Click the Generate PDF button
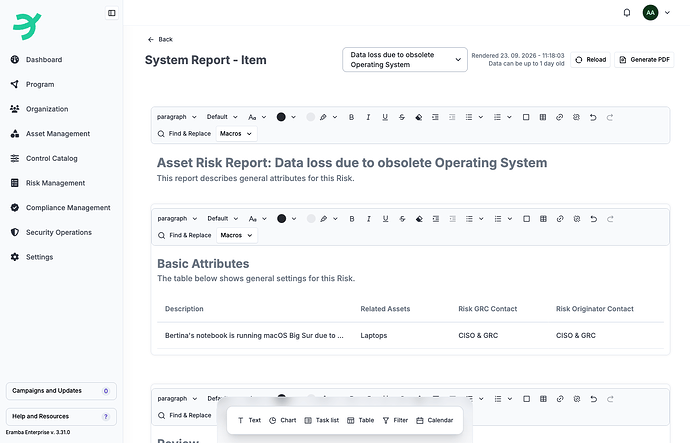 tap(644, 59)
